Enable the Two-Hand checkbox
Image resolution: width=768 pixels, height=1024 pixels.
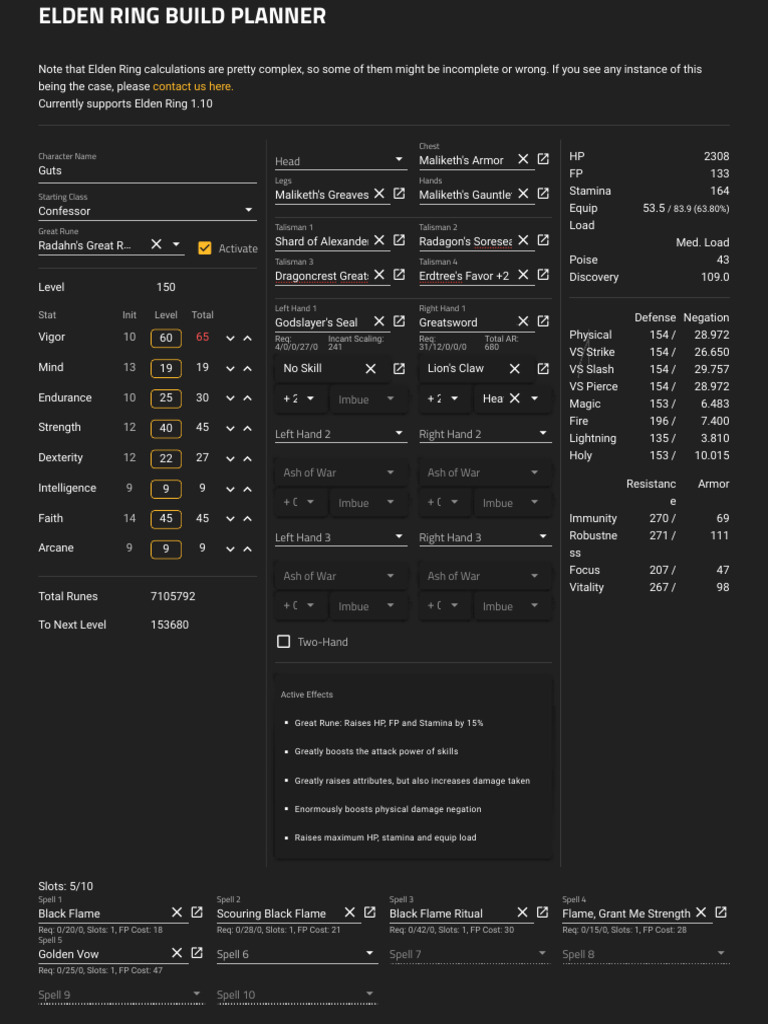(283, 642)
